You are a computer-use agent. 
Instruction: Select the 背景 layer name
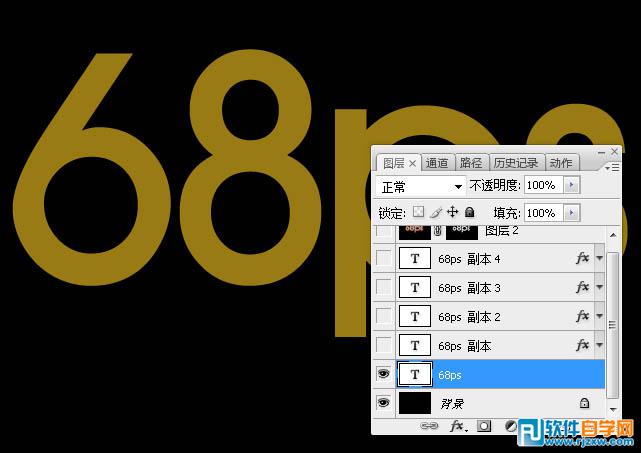click(x=452, y=404)
